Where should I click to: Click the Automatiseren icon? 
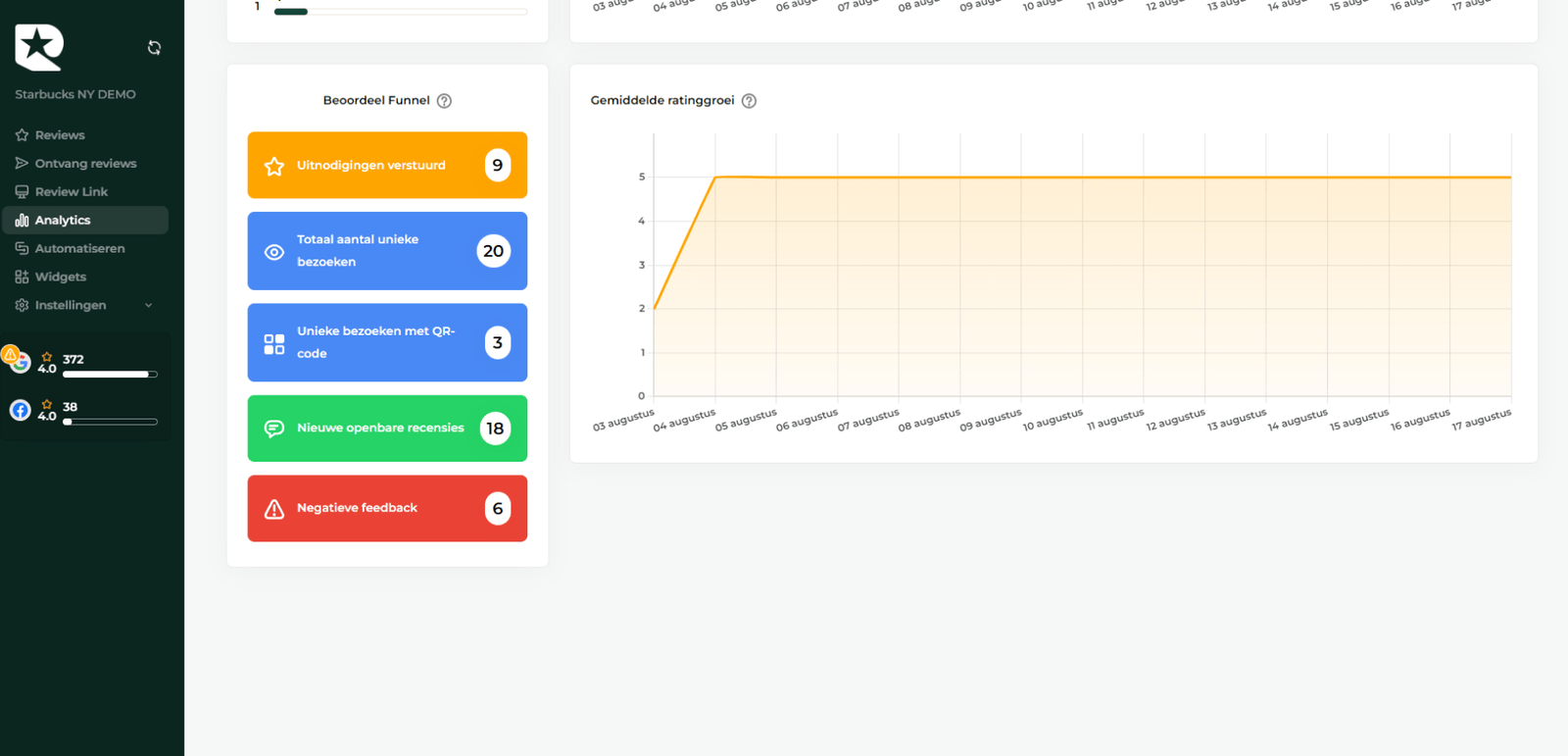[22, 249]
